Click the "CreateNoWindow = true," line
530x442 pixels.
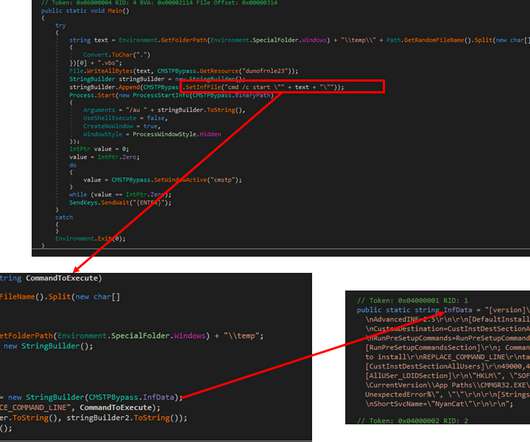pos(122,126)
